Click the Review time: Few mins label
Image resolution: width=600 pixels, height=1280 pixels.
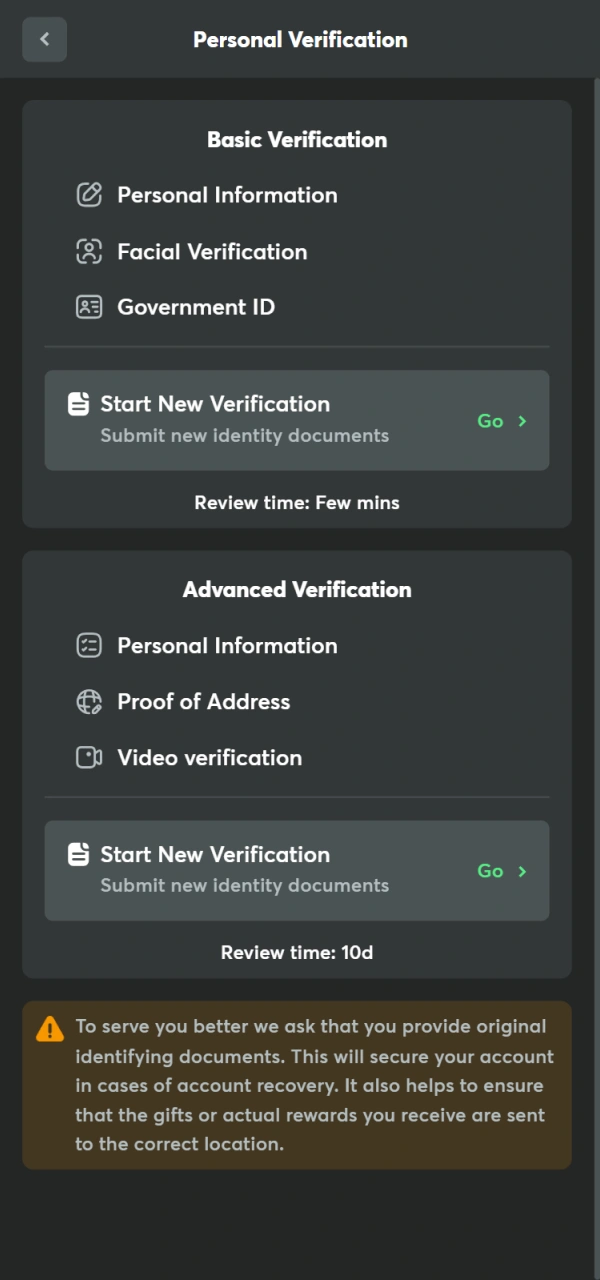pyautogui.click(x=297, y=502)
